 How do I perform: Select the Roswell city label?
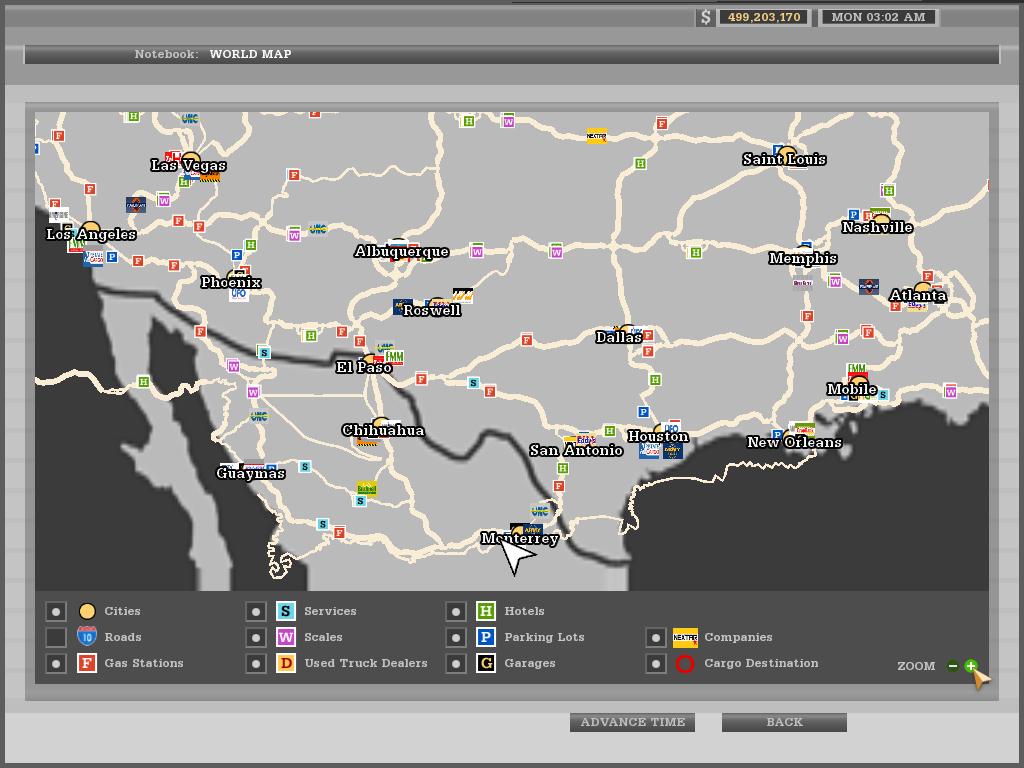(432, 310)
